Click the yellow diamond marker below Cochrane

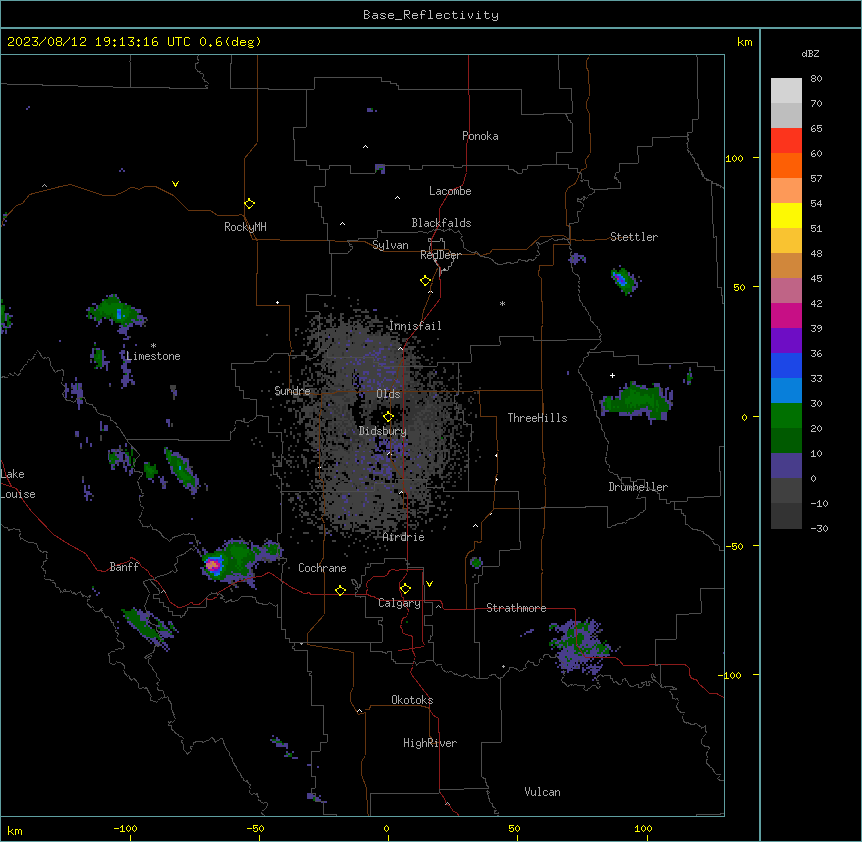tap(340, 590)
